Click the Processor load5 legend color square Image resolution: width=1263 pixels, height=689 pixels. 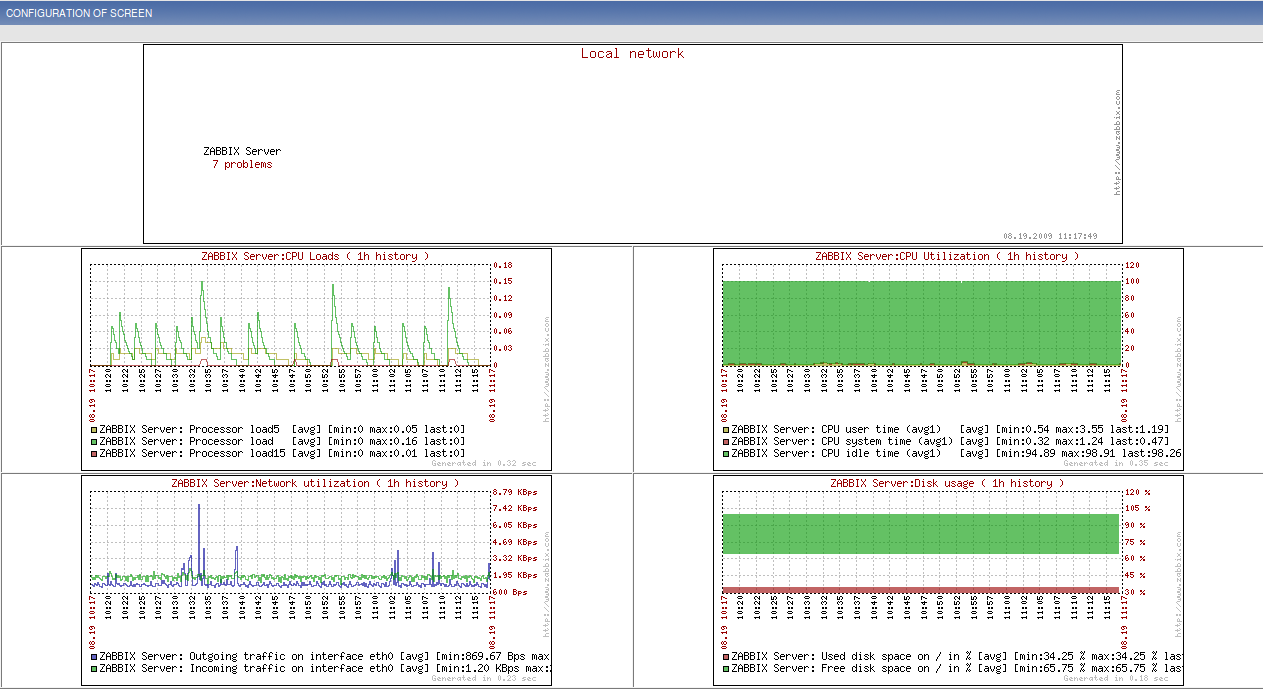[x=94, y=429]
